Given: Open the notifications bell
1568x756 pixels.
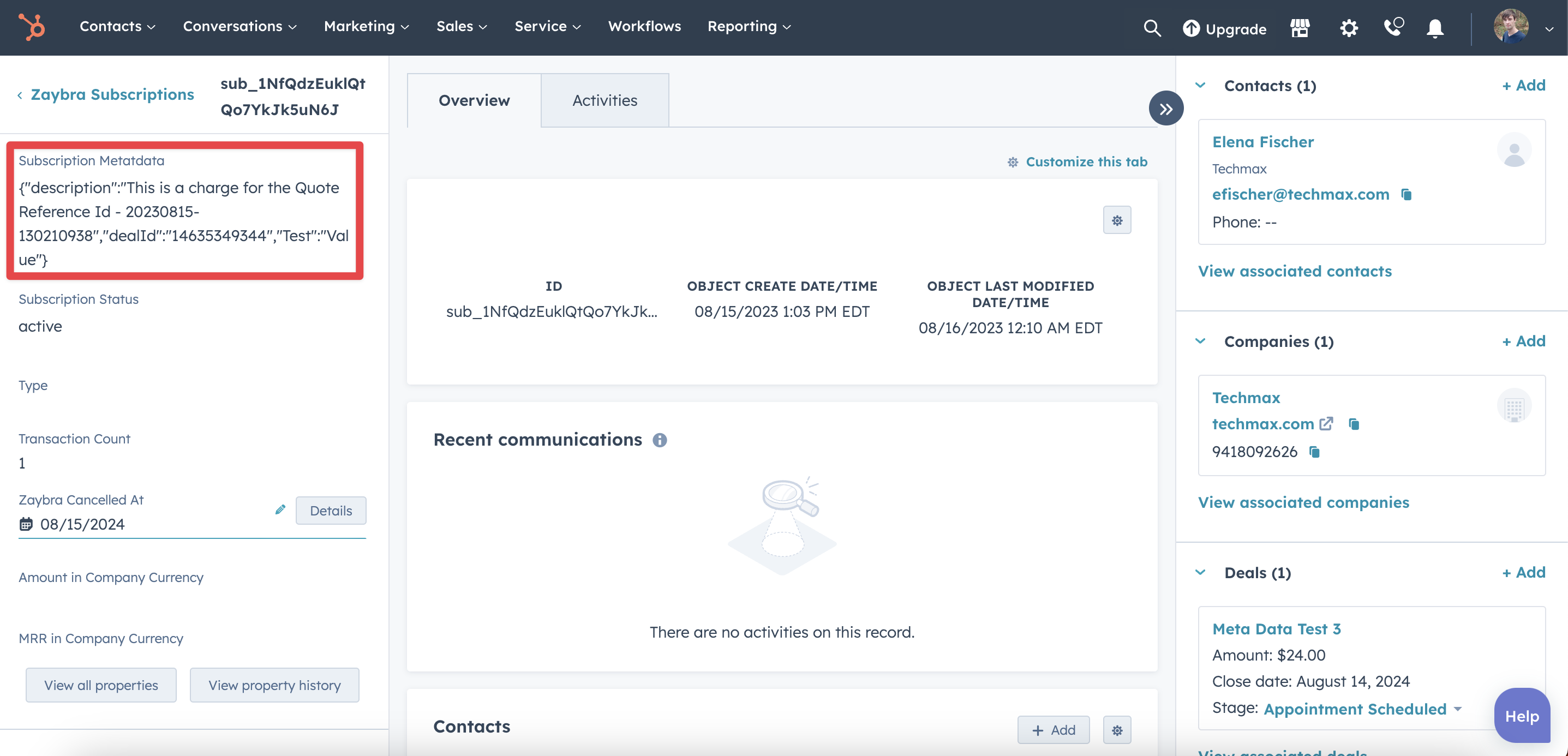Looking at the screenshot, I should (1435, 28).
